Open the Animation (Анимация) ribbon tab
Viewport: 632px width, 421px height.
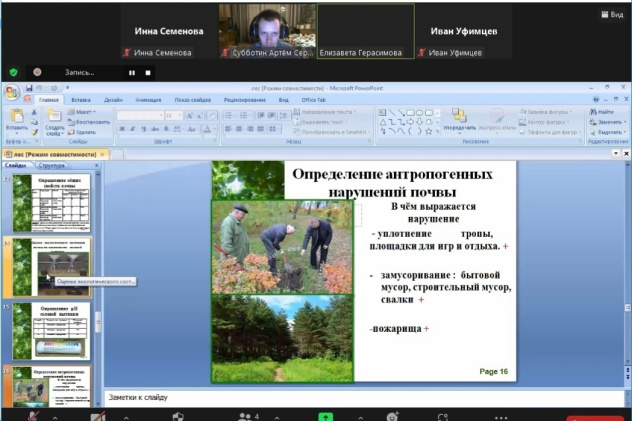[148, 100]
